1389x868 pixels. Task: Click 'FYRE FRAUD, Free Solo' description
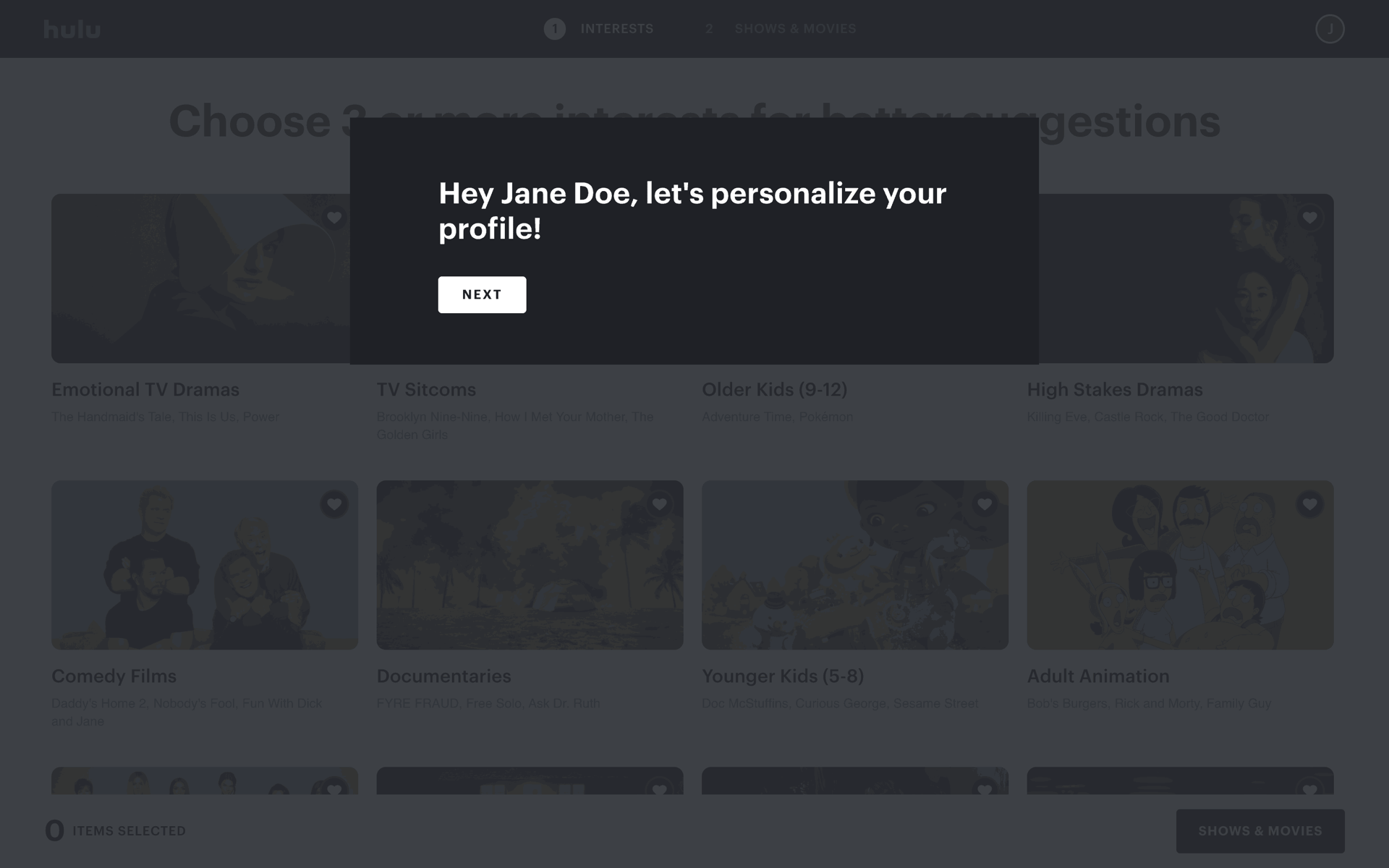coord(488,703)
